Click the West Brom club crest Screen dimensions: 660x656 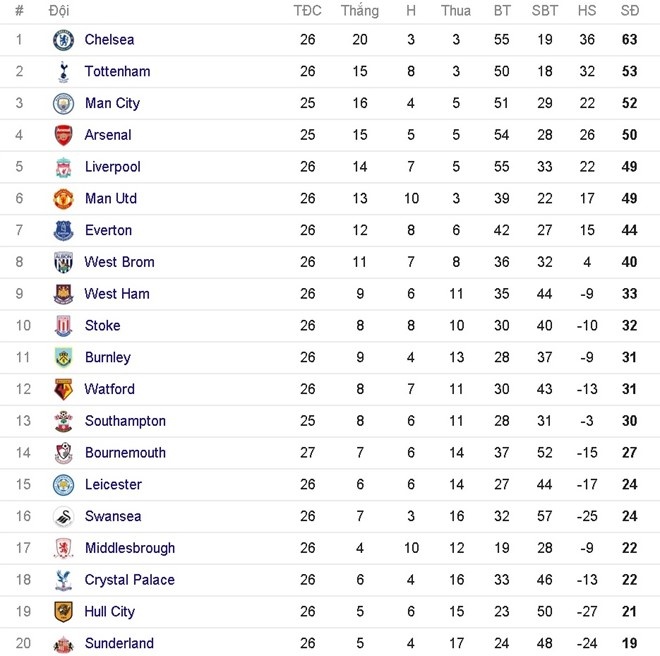pyautogui.click(x=63, y=263)
